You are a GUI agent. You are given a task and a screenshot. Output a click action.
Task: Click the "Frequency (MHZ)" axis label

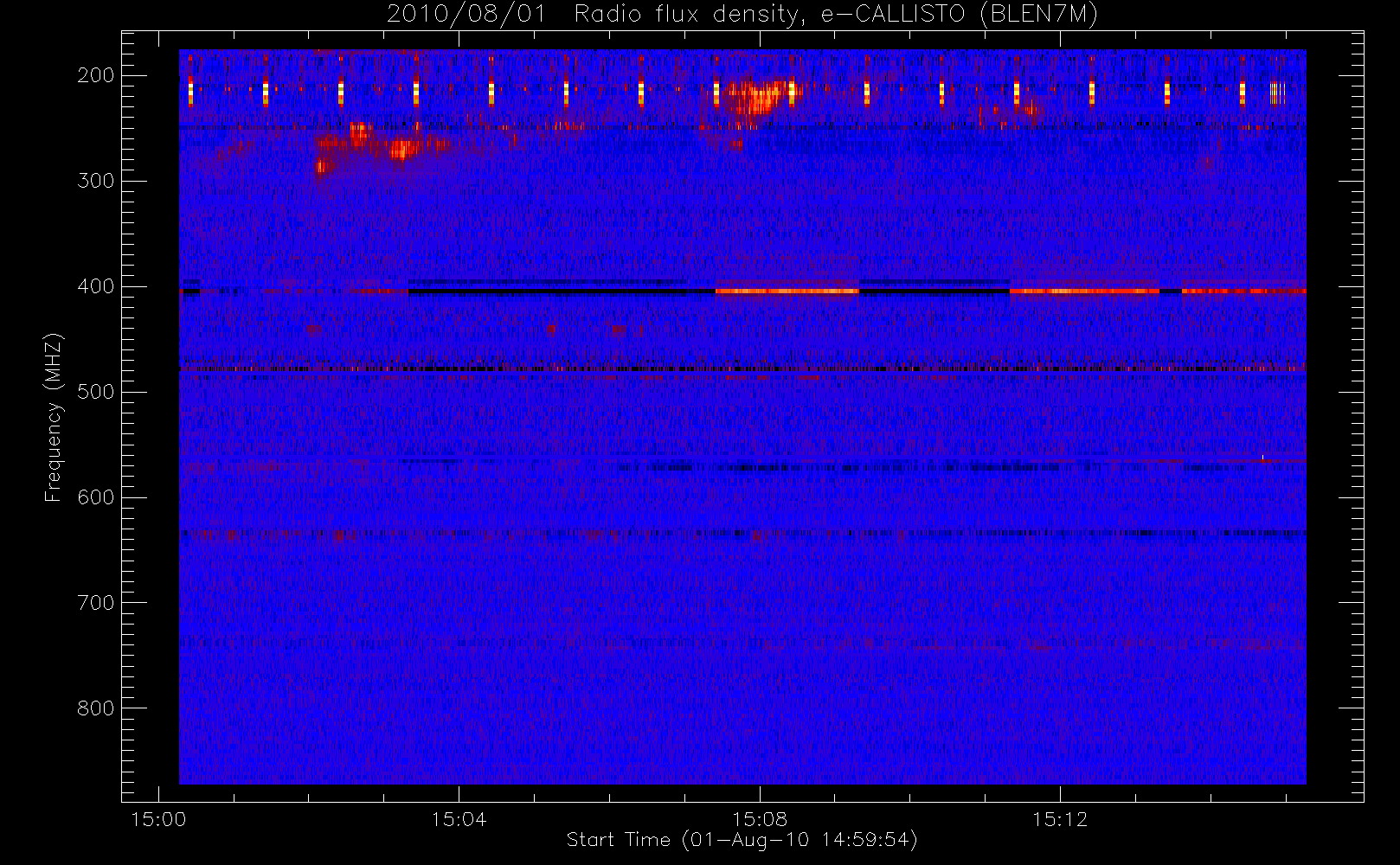[54, 418]
